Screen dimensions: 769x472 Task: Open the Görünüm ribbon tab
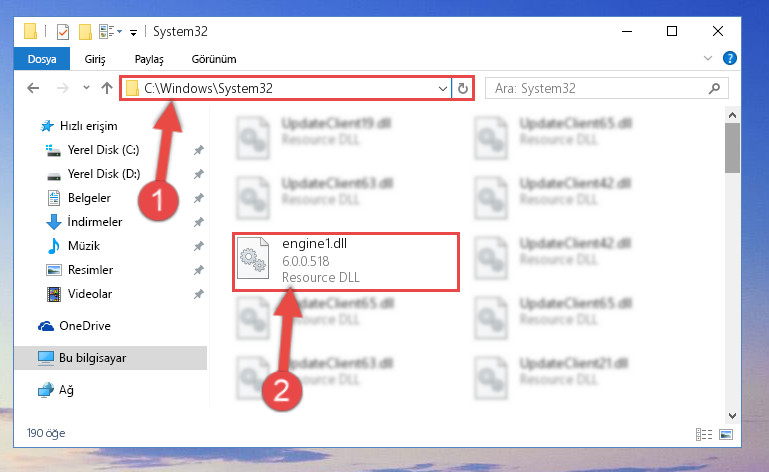coord(214,59)
